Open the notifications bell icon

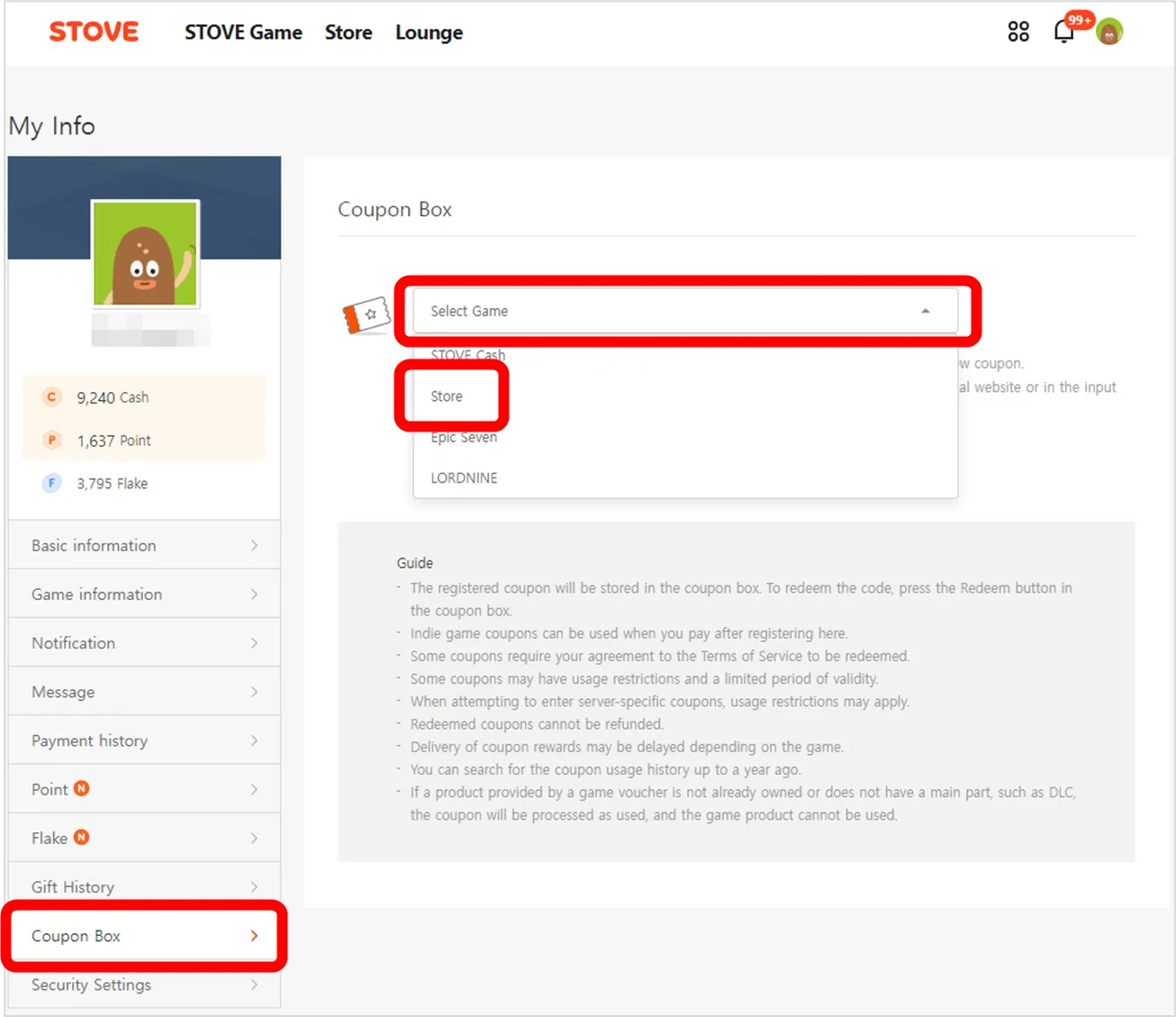(x=1063, y=32)
